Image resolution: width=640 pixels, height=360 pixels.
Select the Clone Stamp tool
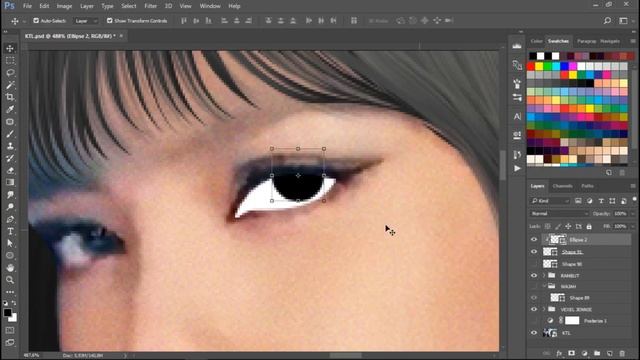10,146
